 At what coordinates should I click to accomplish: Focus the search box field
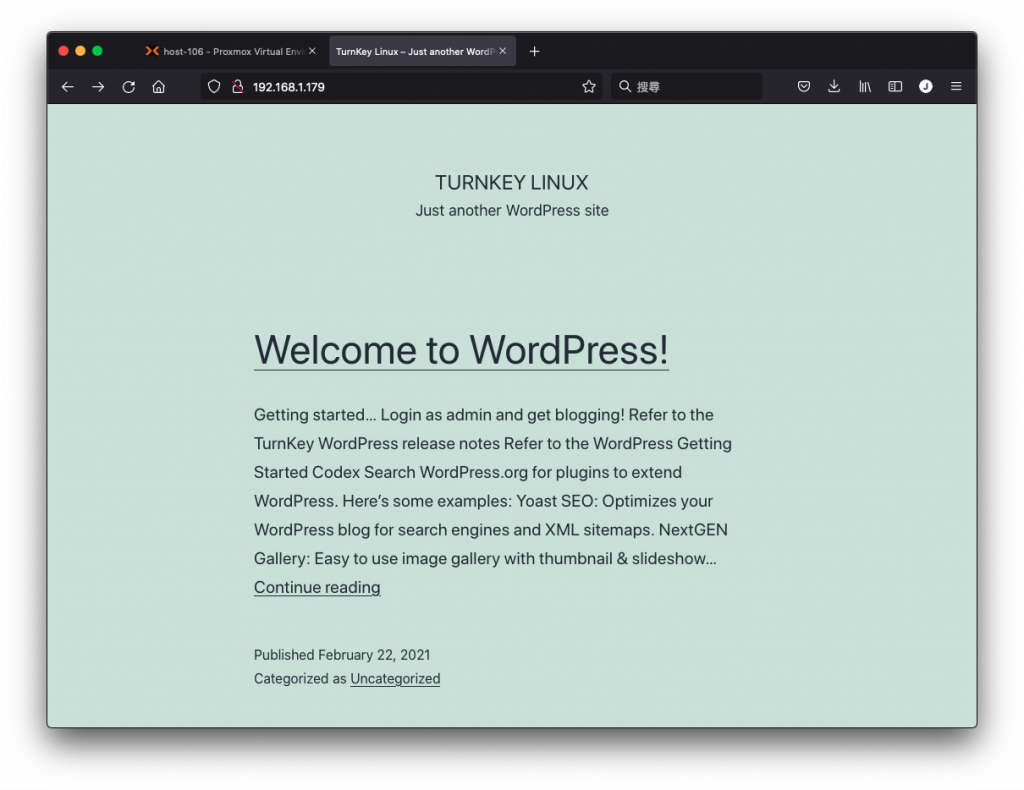pos(686,86)
